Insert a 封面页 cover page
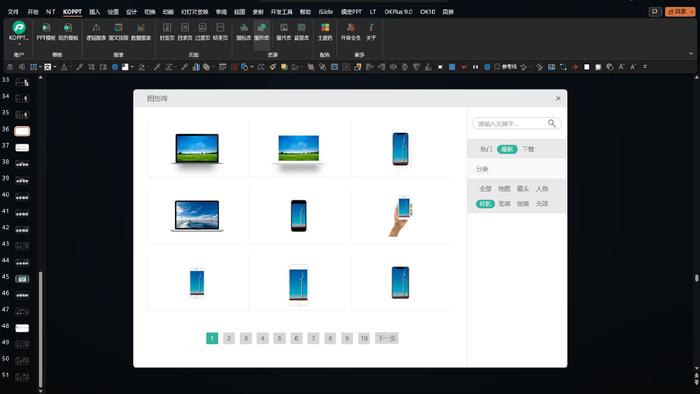The height and width of the screenshot is (394, 700). (167, 32)
